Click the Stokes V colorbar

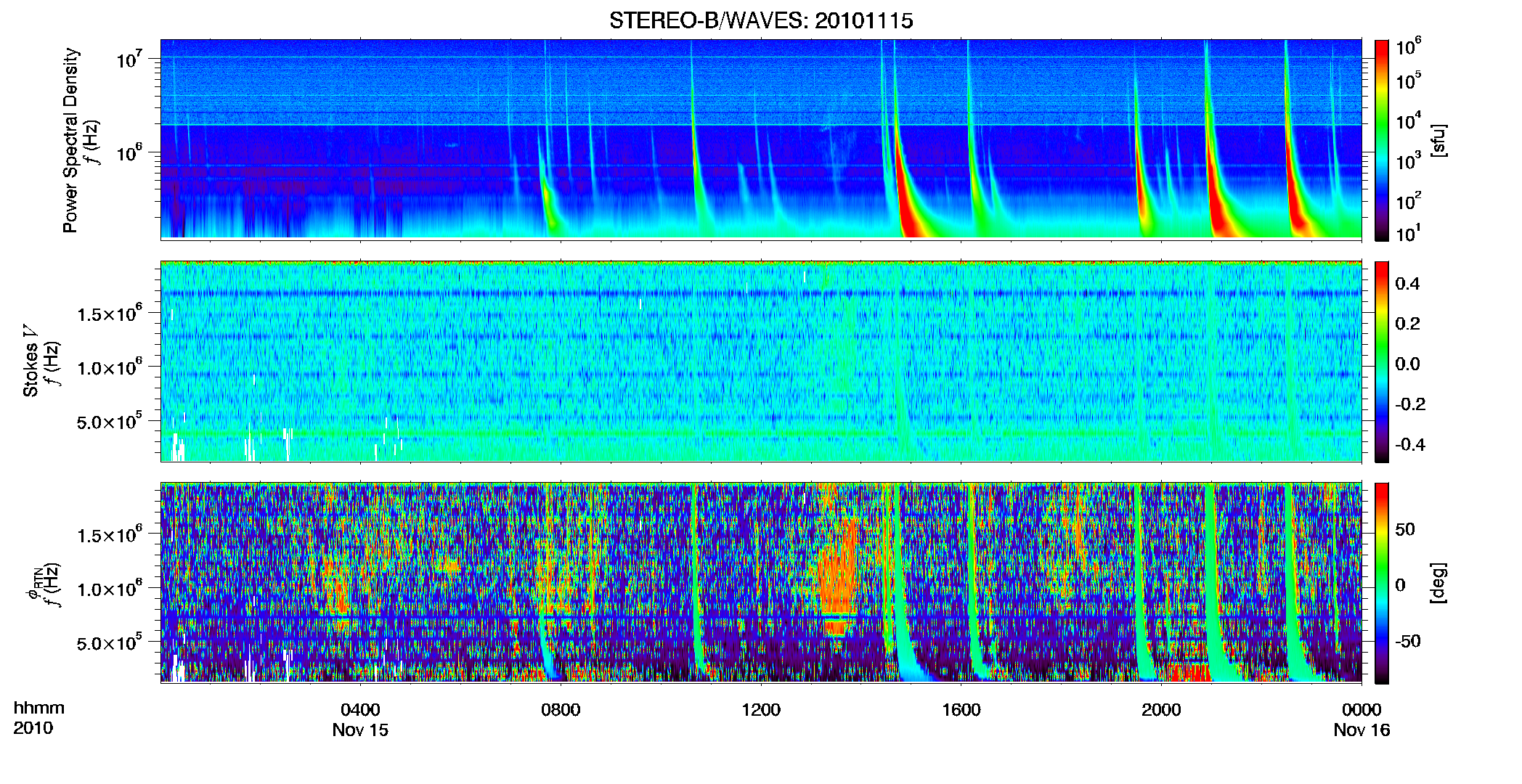pos(1382,362)
